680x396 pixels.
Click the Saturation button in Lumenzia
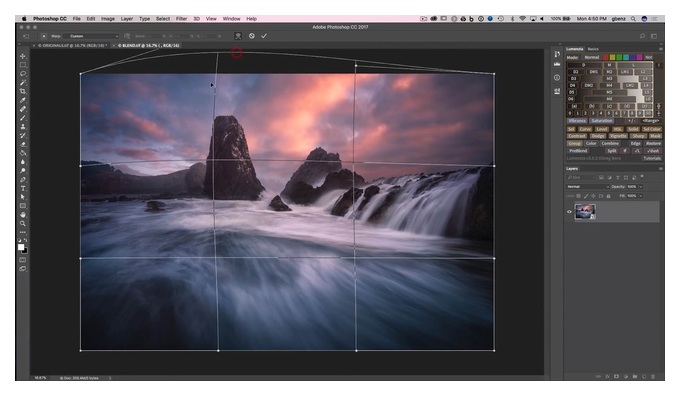[602, 121]
